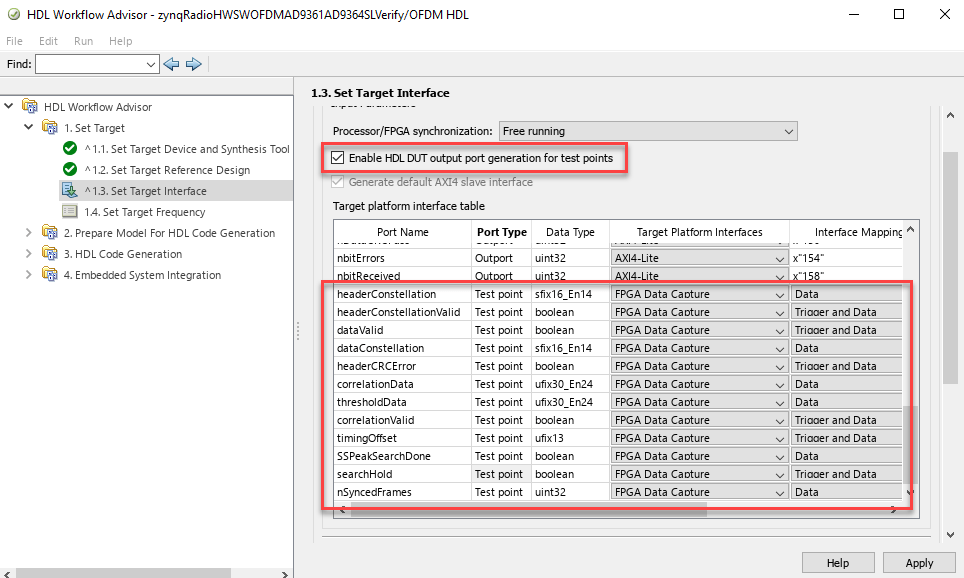Open the Edit menu

click(48, 41)
